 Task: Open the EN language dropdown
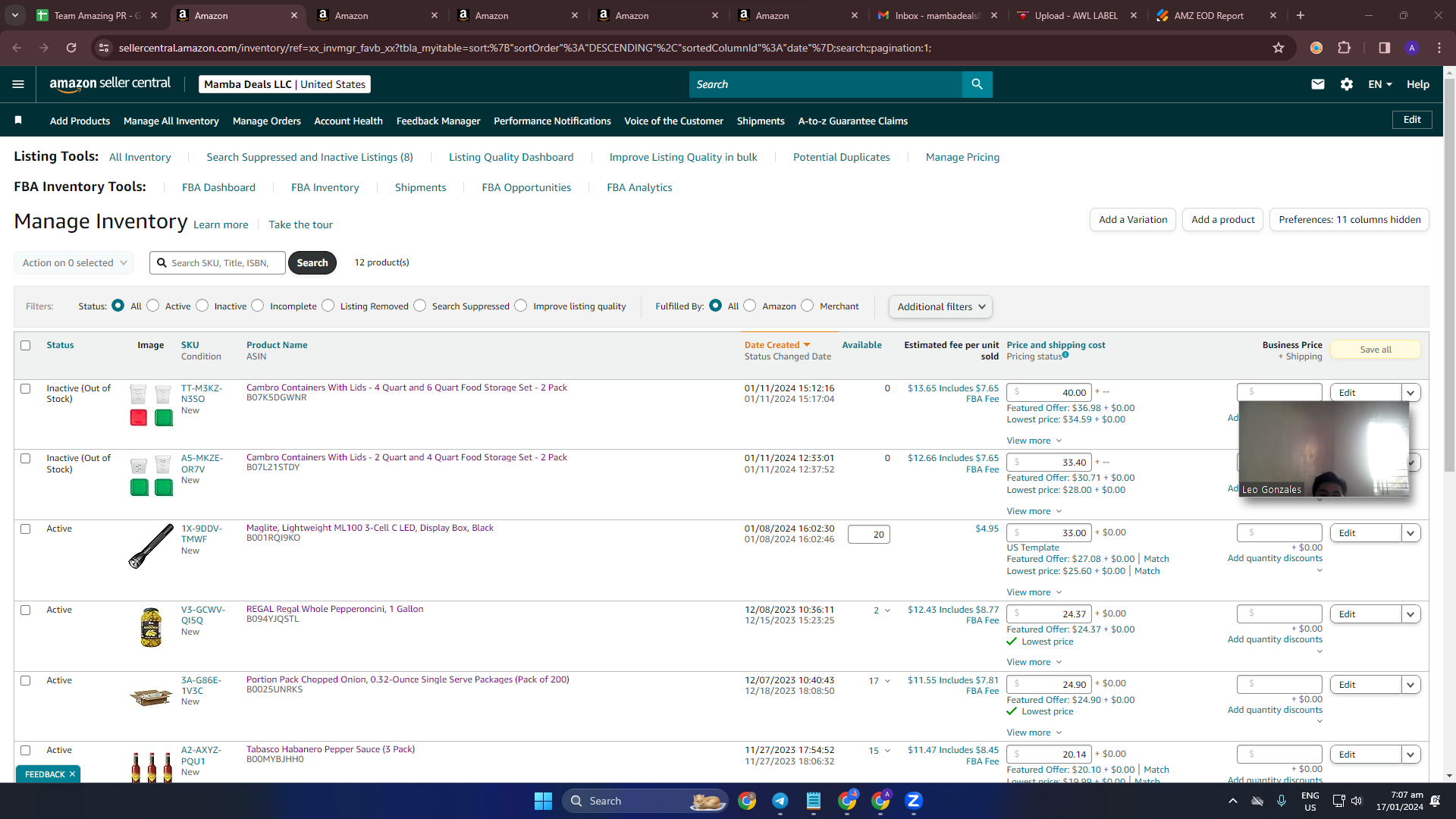pos(1380,84)
